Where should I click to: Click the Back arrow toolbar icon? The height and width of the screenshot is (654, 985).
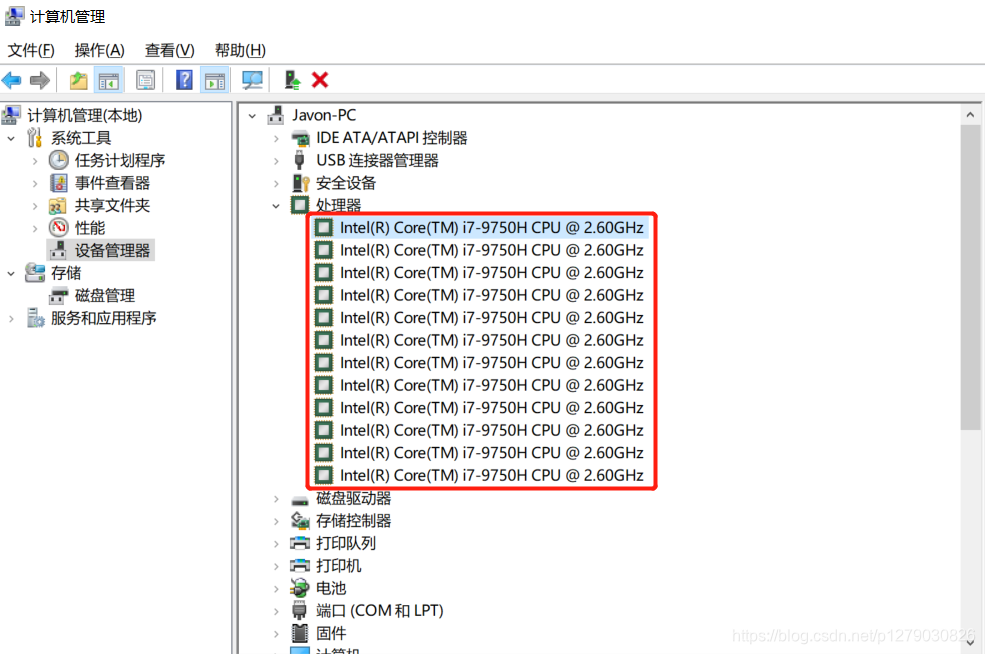pos(11,80)
